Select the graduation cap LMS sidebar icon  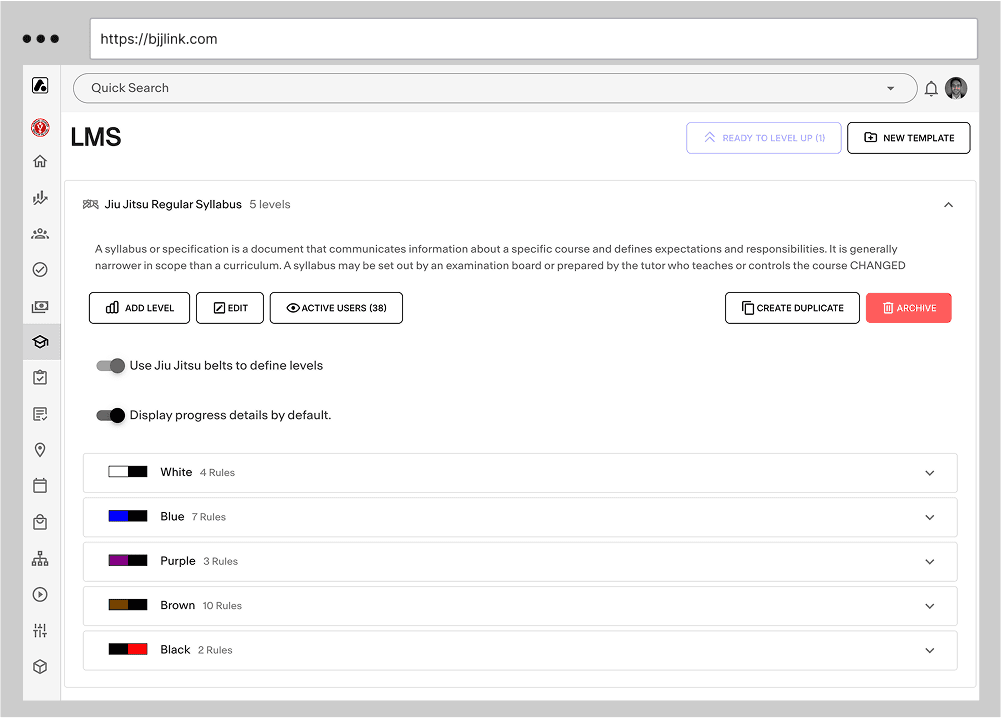(40, 341)
